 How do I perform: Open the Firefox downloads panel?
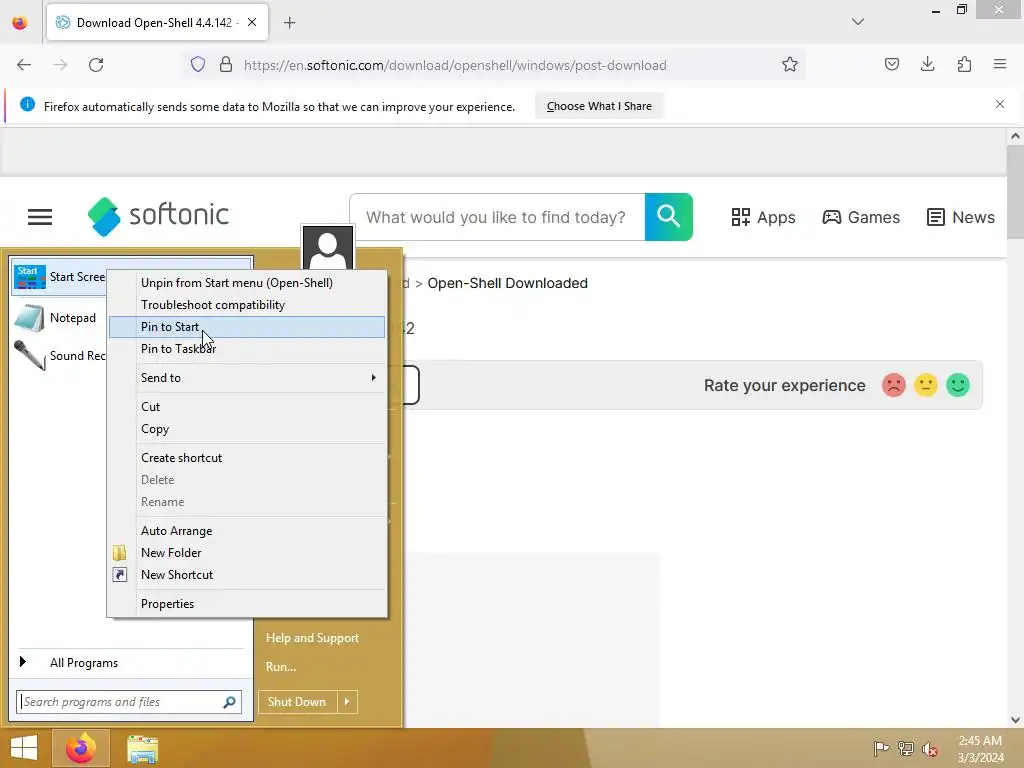click(927, 64)
